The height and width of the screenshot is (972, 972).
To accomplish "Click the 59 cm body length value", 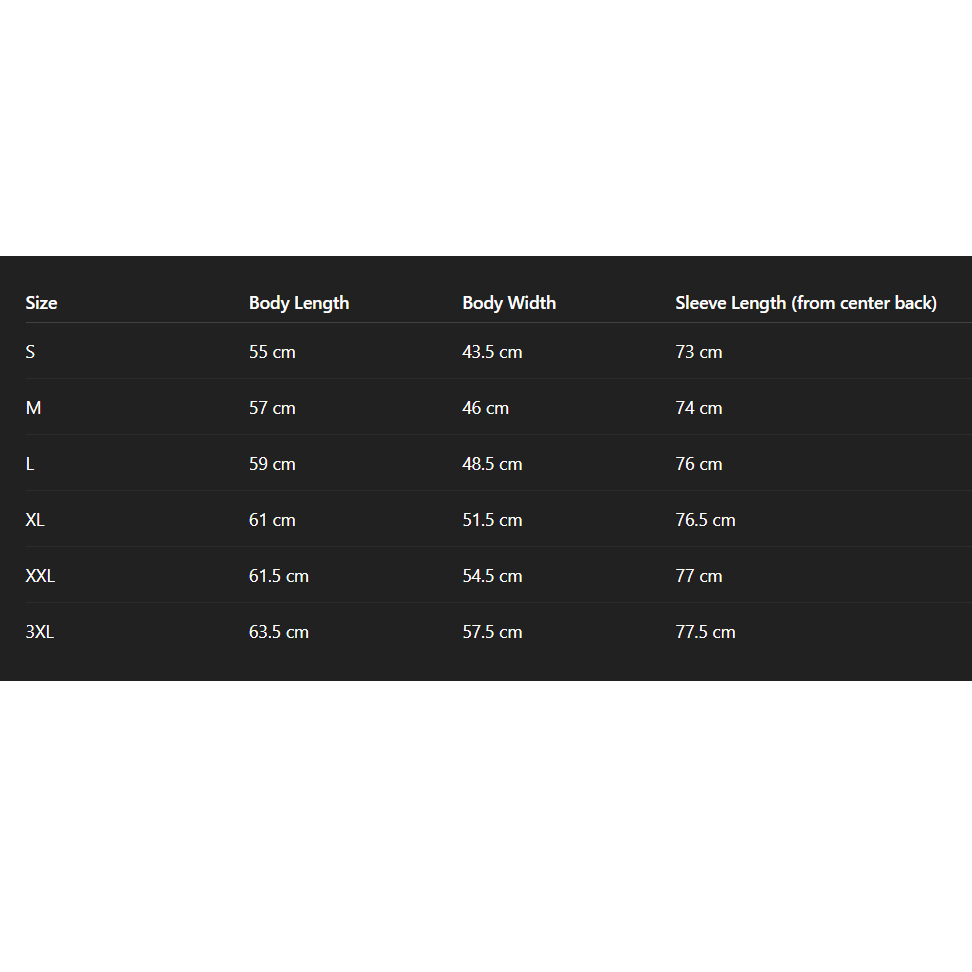I will pos(272,464).
